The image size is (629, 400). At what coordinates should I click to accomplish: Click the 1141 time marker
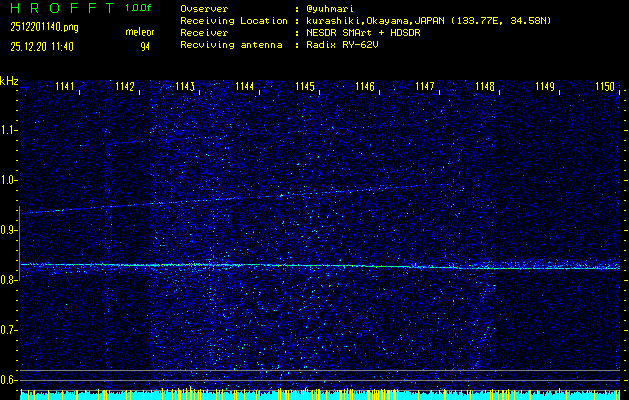65,87
